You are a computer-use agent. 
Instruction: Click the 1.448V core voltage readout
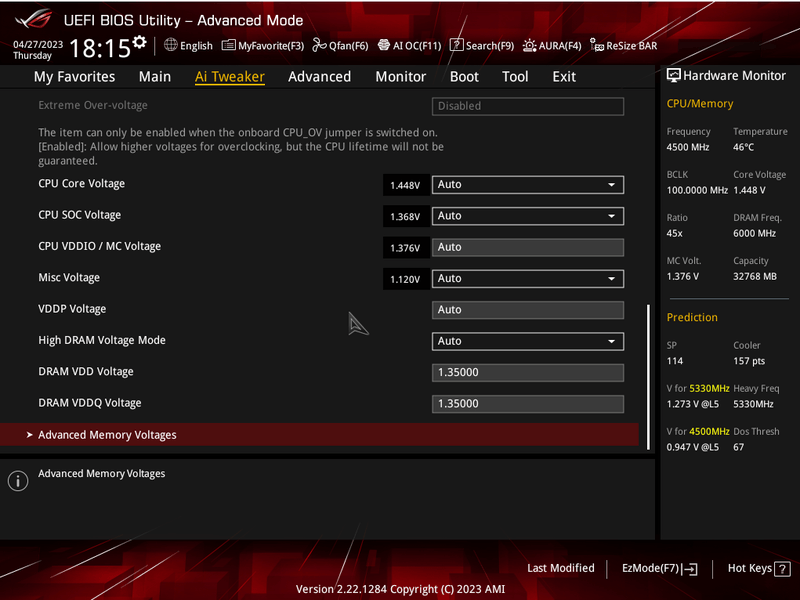pos(405,185)
